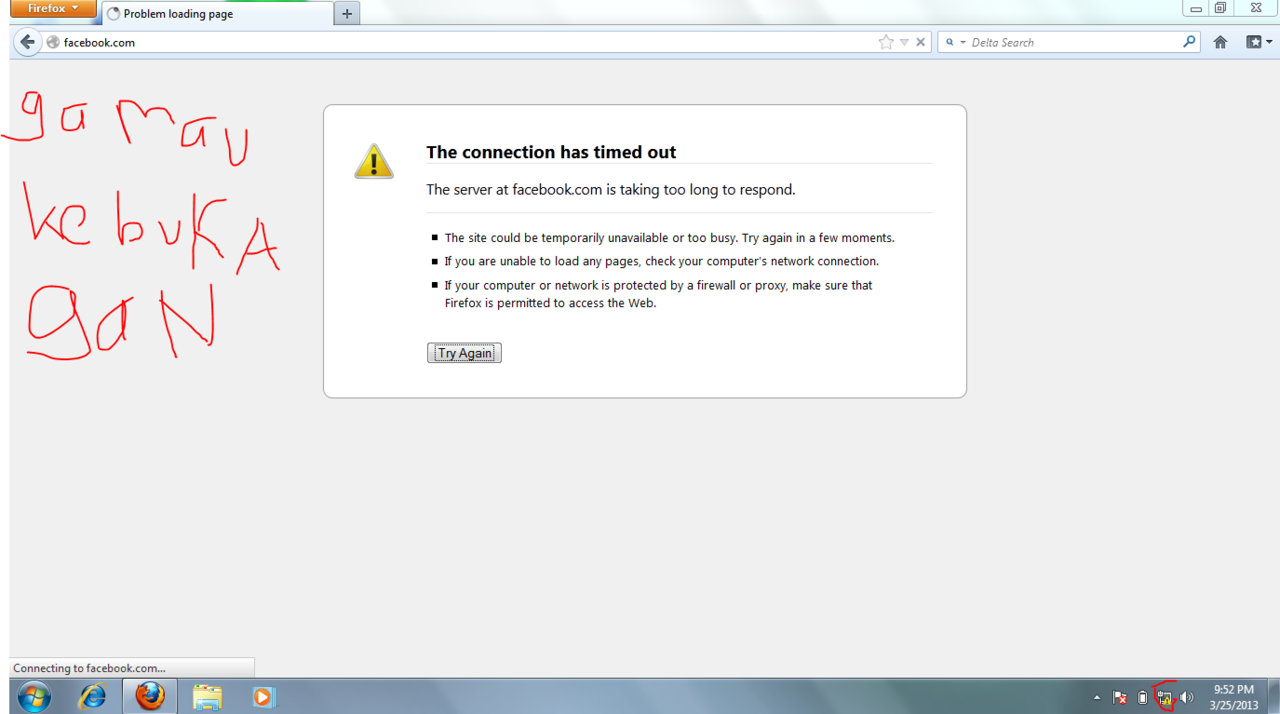Image resolution: width=1280 pixels, height=714 pixels.
Task: Click the network tray icon with warning
Action: click(x=1164, y=697)
